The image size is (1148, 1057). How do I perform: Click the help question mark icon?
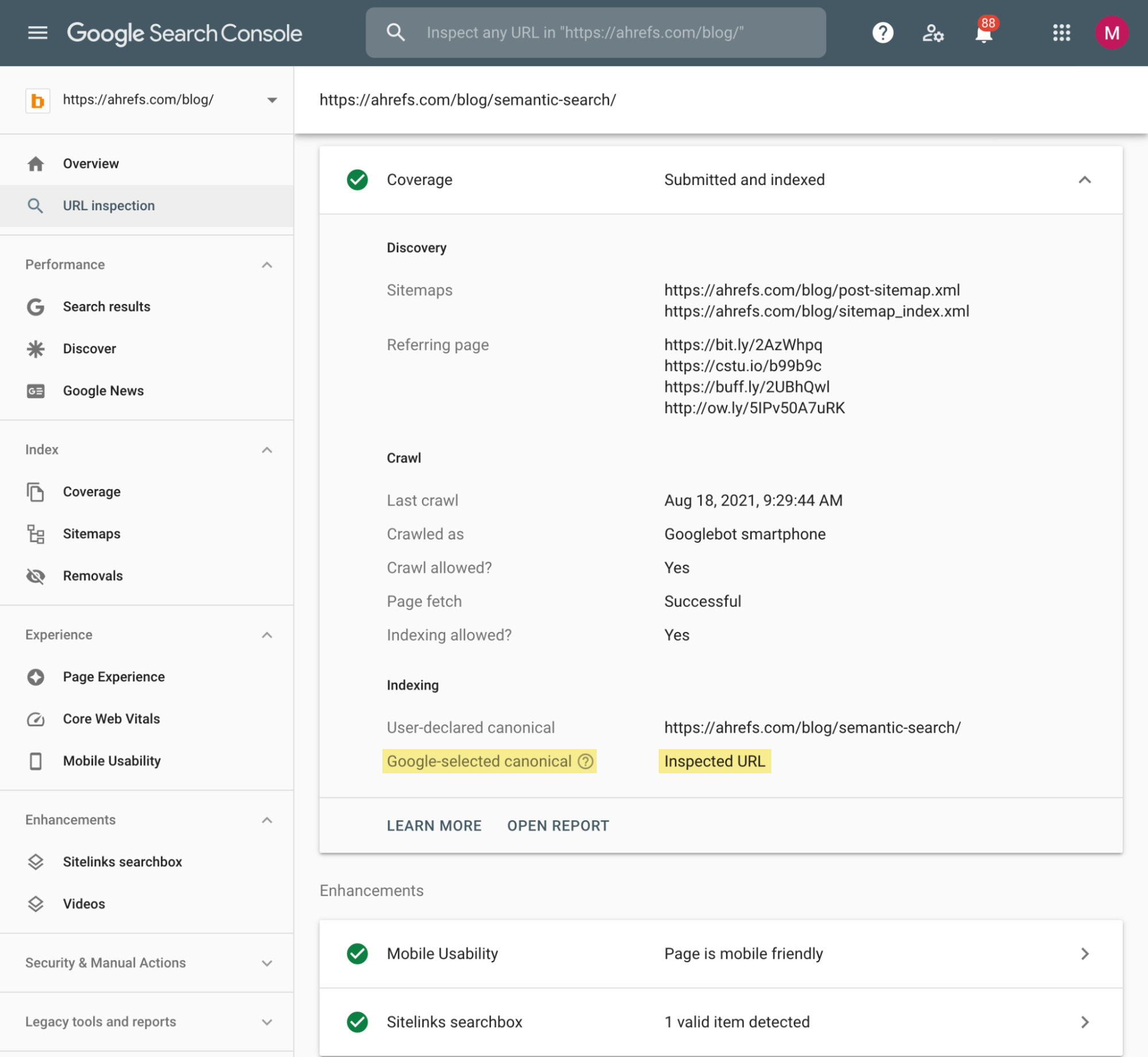882,33
